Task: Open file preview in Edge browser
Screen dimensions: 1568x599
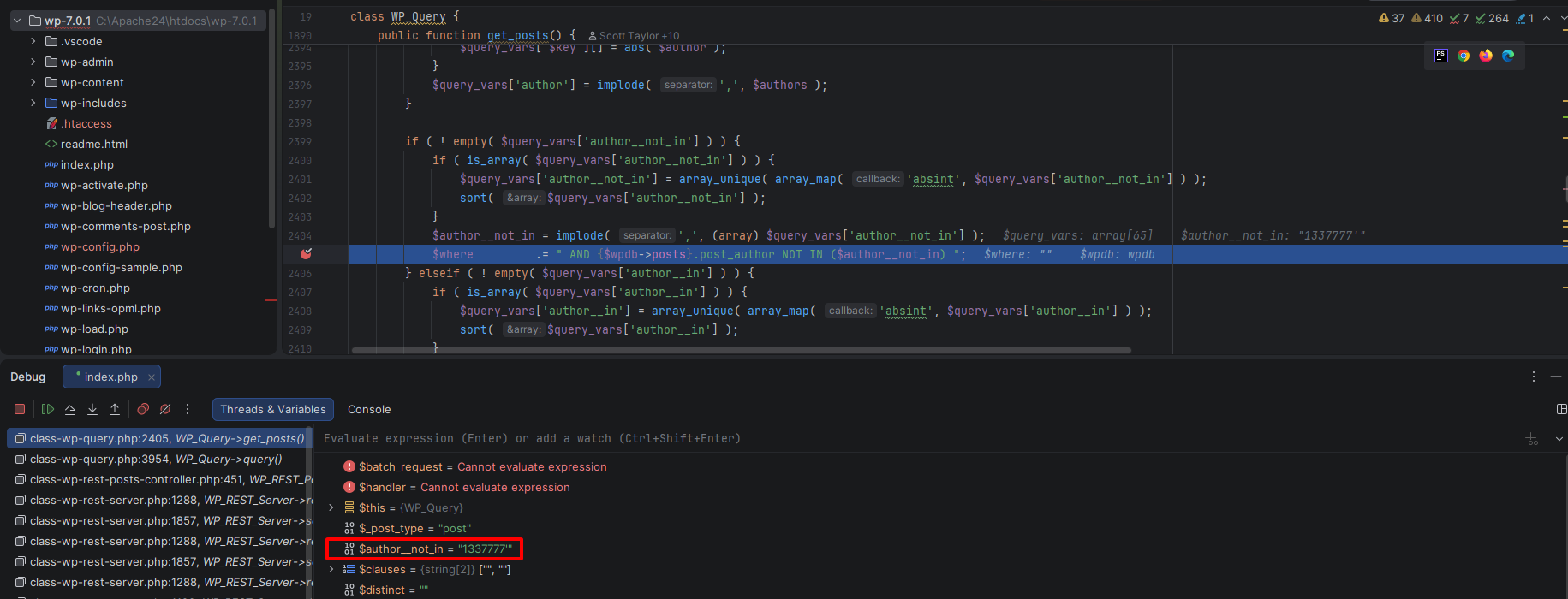Action: (1508, 56)
